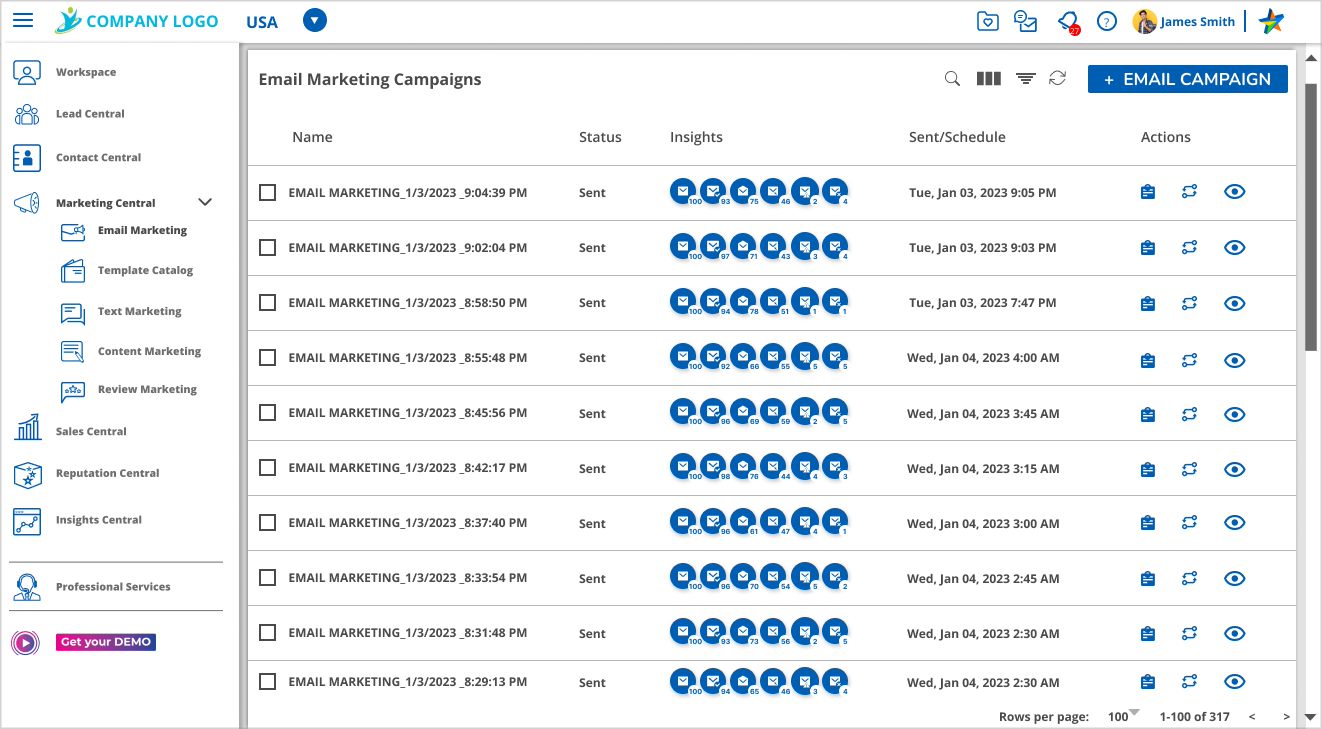Click the Get your DEMO button
The width and height of the screenshot is (1322, 729).
105,642
